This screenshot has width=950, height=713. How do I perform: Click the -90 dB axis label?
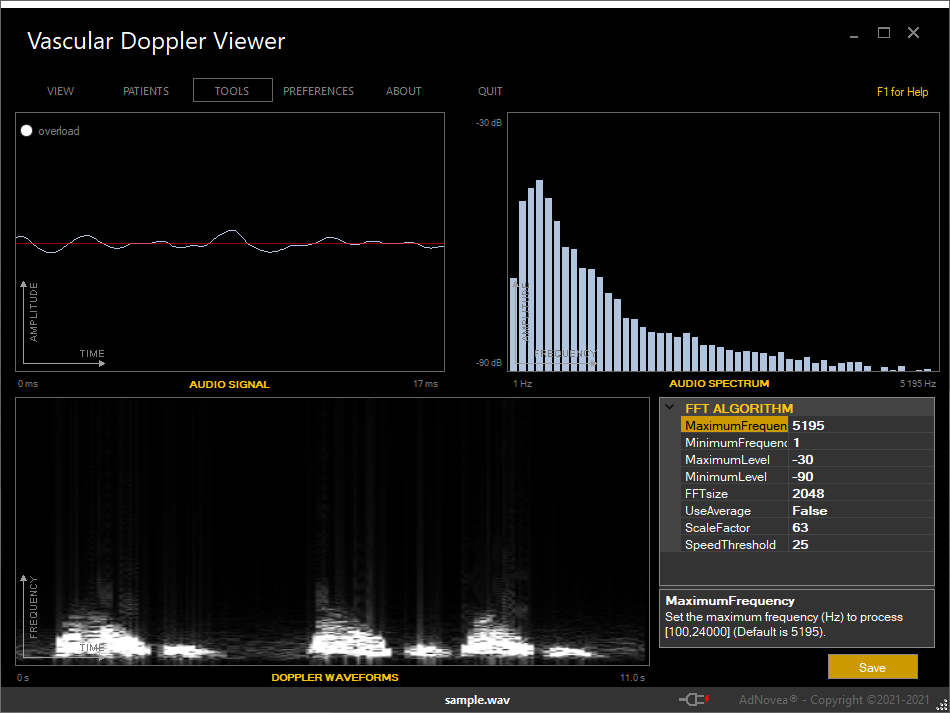click(x=489, y=363)
